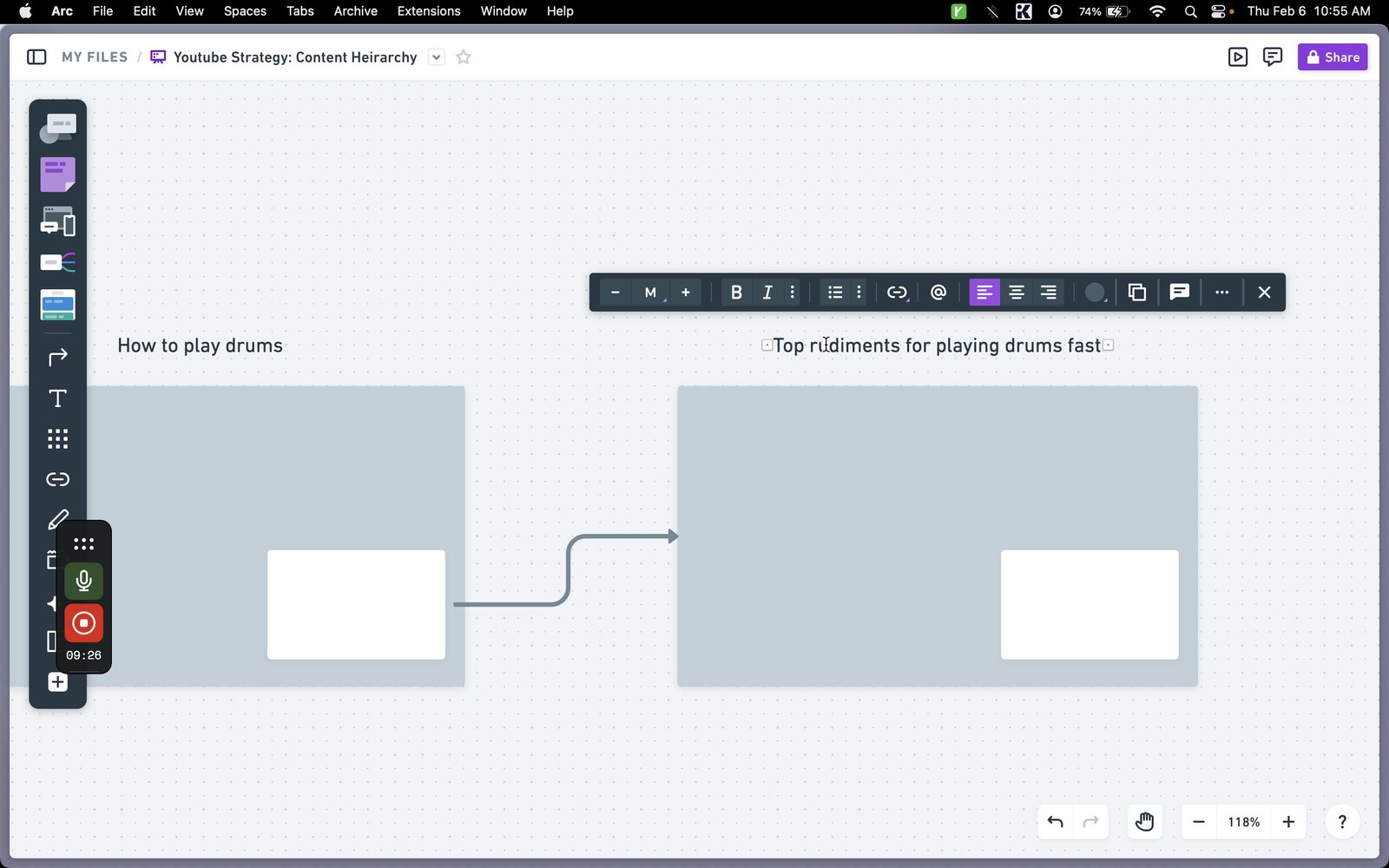Open the three-dot more options menu

(1222, 293)
